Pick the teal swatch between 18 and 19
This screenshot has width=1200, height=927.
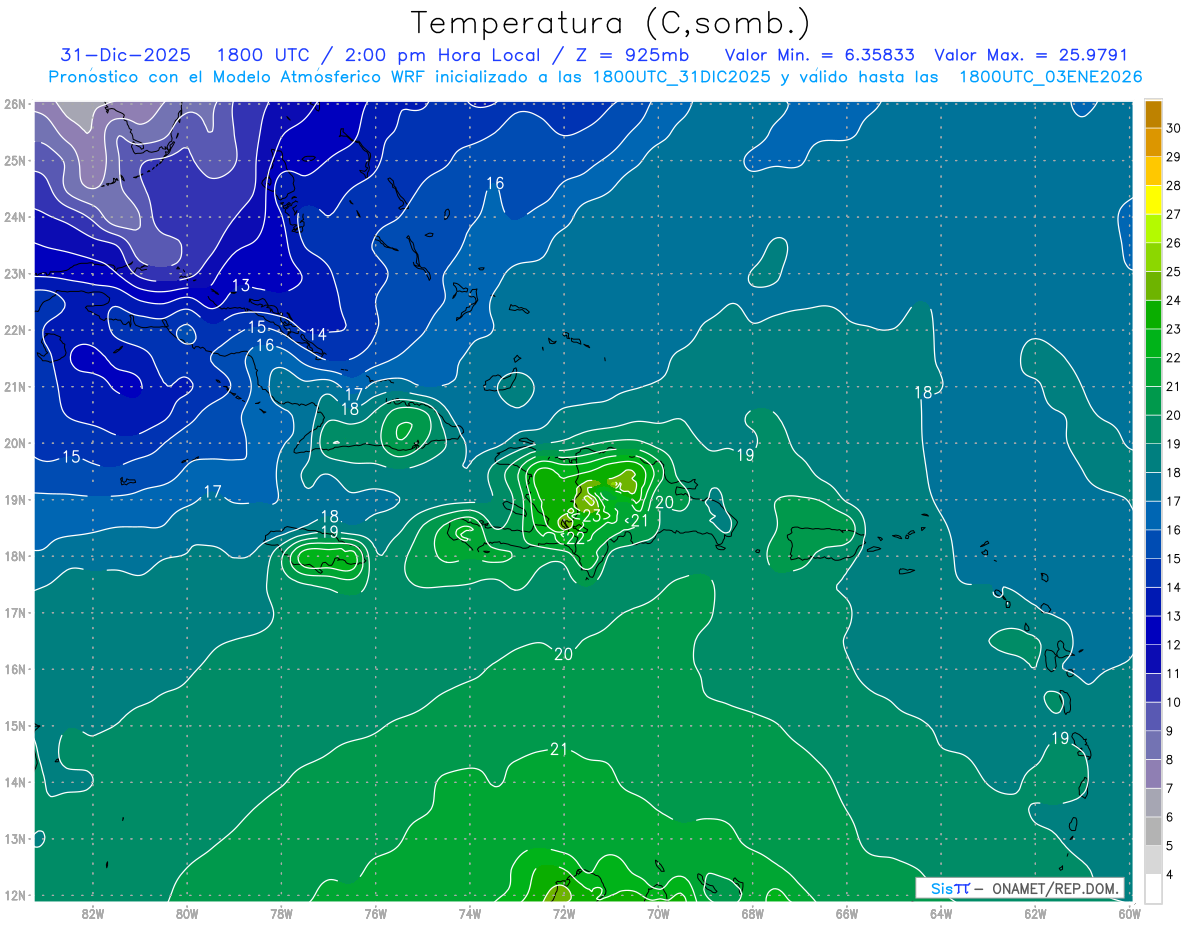pos(1153,458)
